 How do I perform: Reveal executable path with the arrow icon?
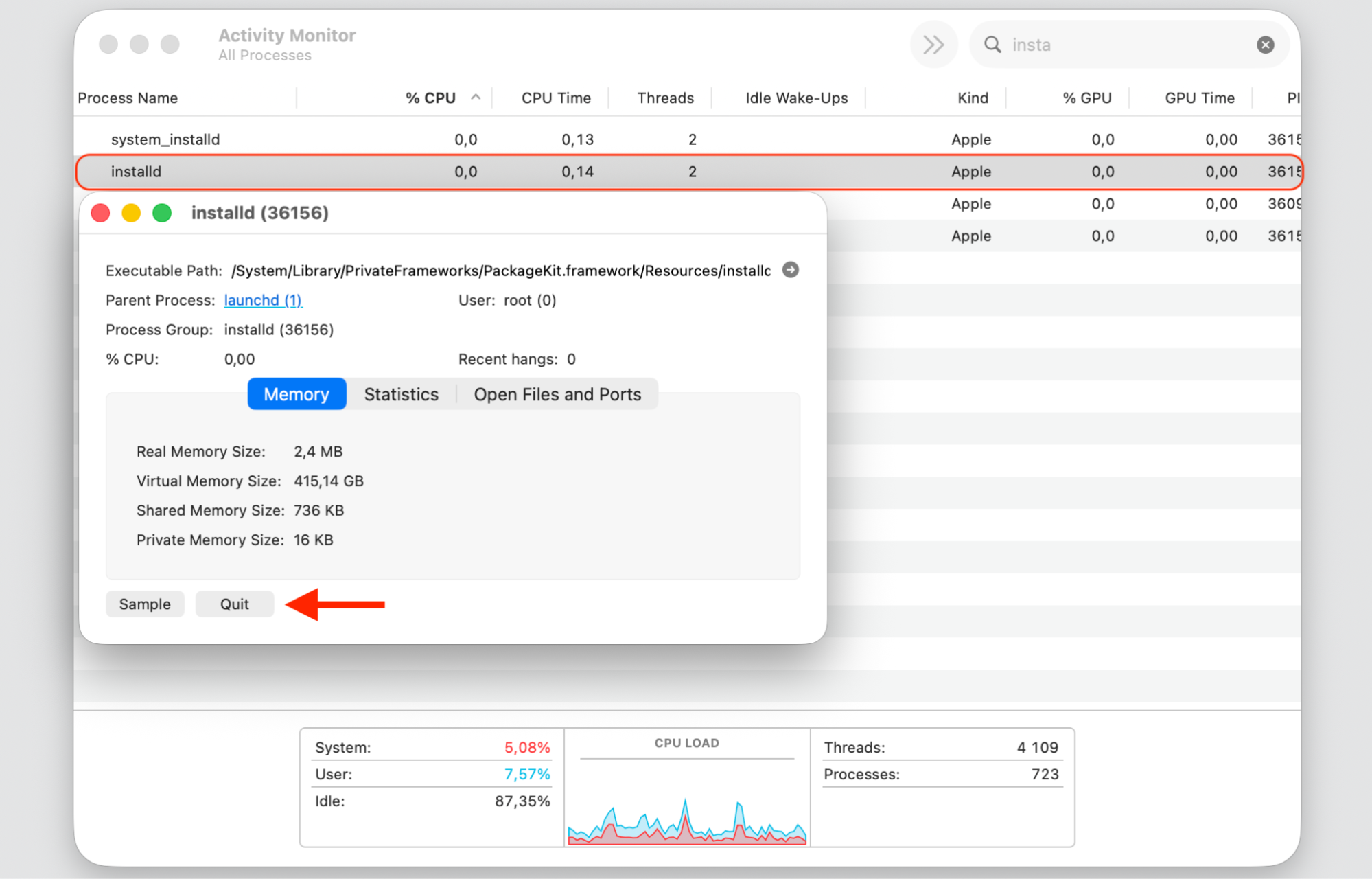(790, 270)
